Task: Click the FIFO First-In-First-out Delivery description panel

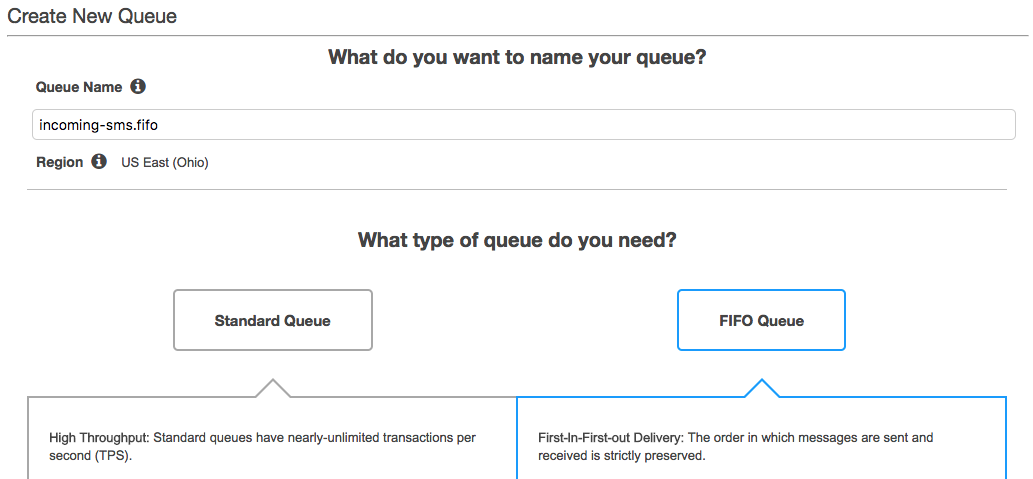Action: coord(762,438)
